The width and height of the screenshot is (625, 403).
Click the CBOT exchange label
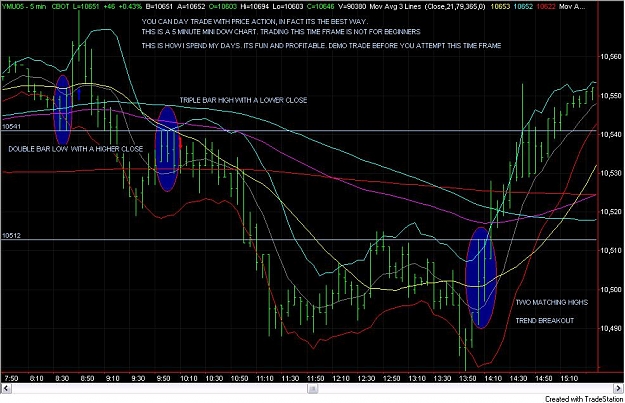click(x=61, y=7)
